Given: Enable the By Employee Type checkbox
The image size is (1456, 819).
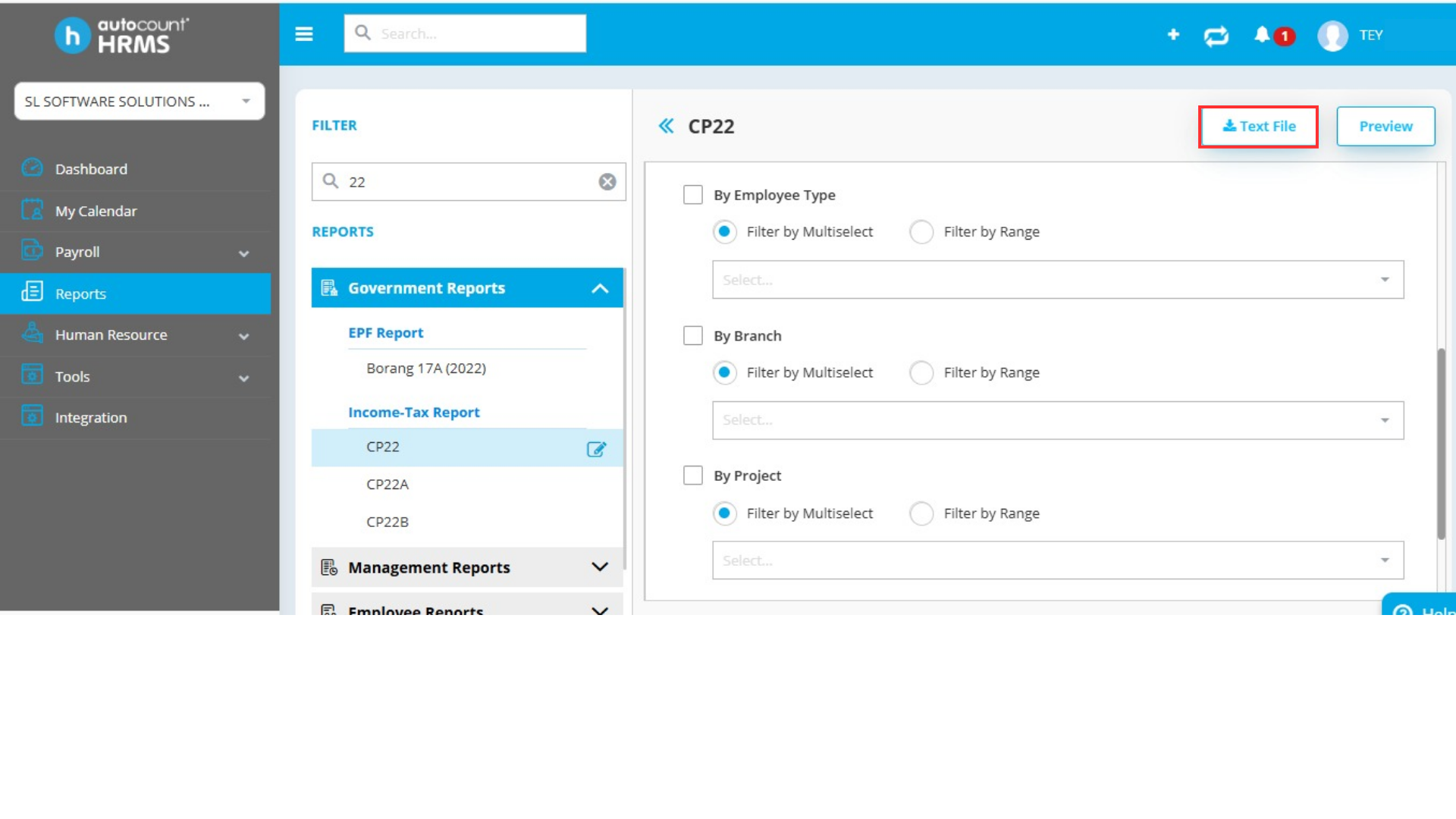Looking at the screenshot, I should 693,195.
